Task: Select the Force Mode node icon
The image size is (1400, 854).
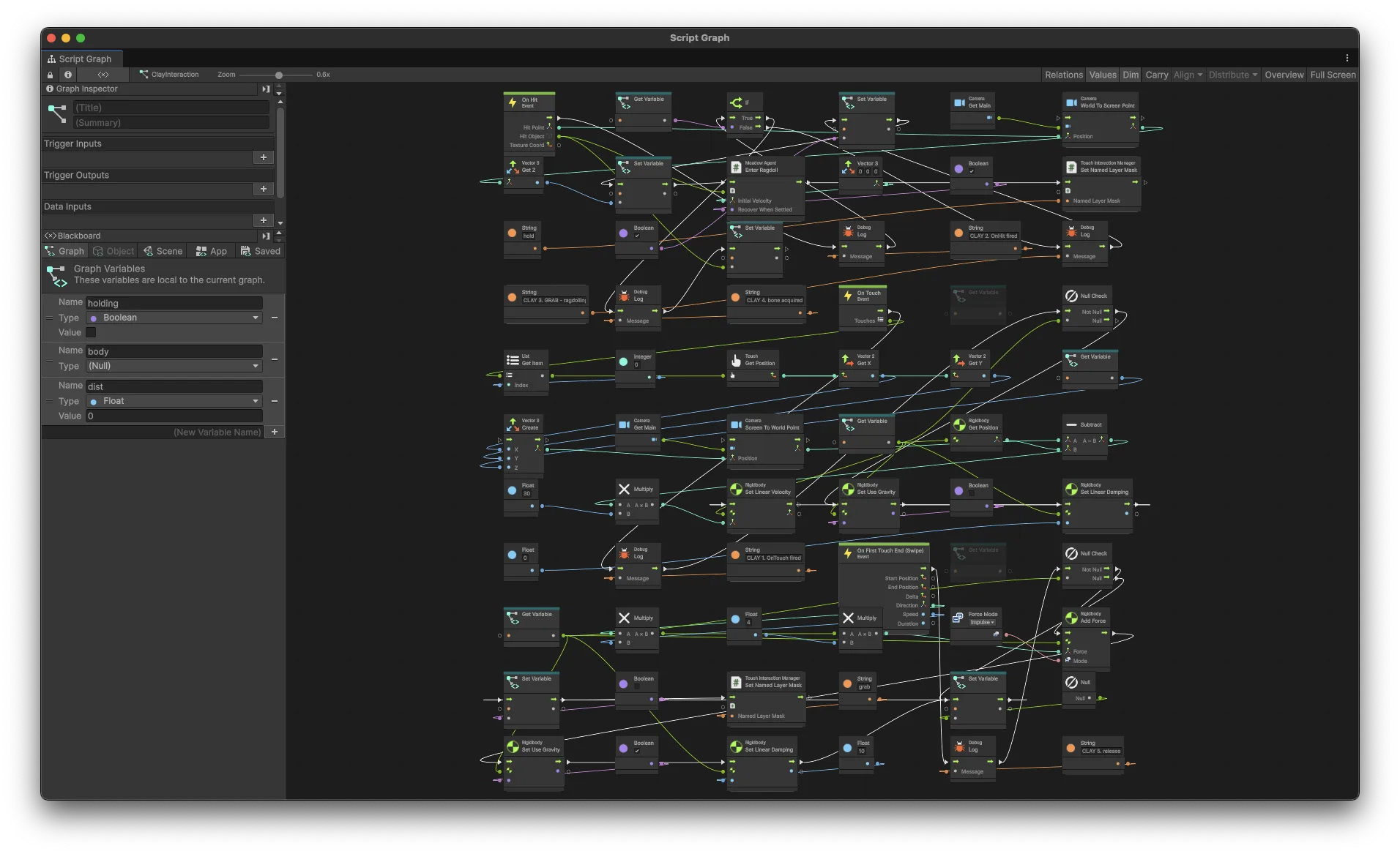Action: [958, 618]
